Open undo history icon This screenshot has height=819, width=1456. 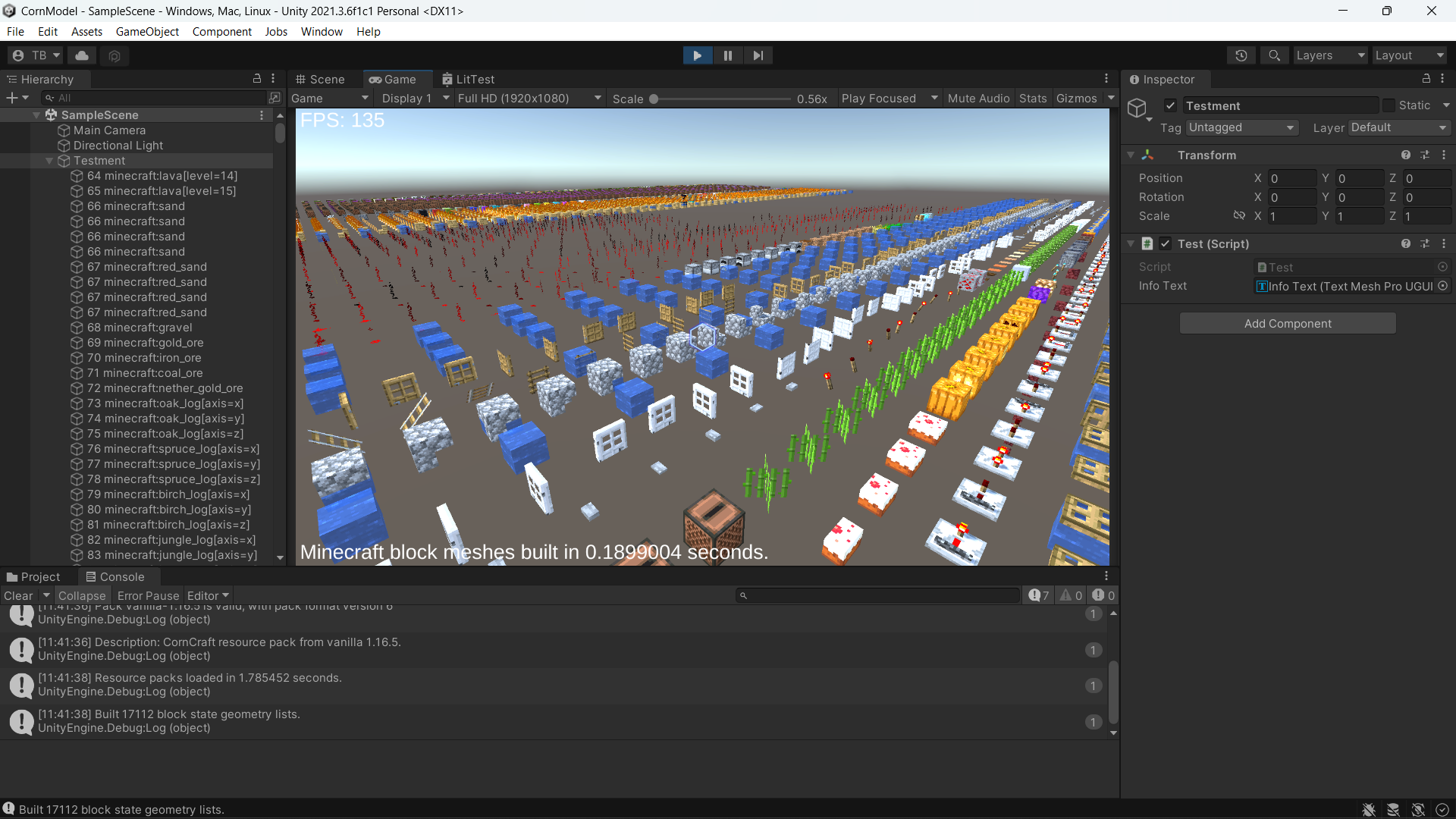coord(1241,55)
